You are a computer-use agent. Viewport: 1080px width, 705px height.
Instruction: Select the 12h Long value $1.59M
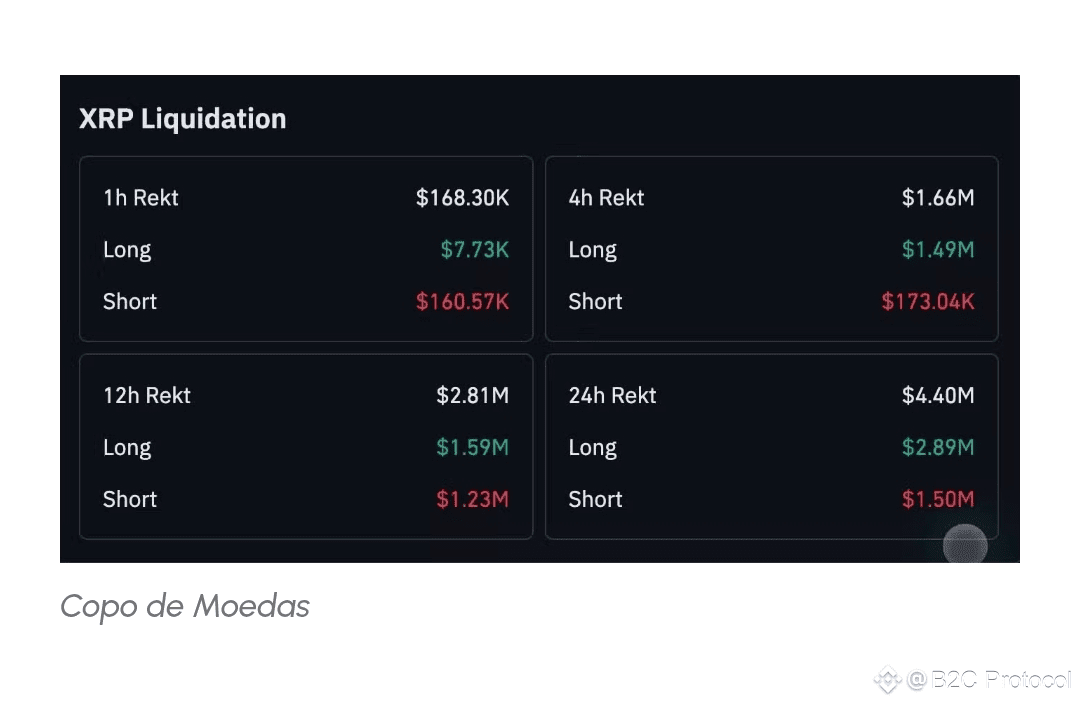coord(472,448)
